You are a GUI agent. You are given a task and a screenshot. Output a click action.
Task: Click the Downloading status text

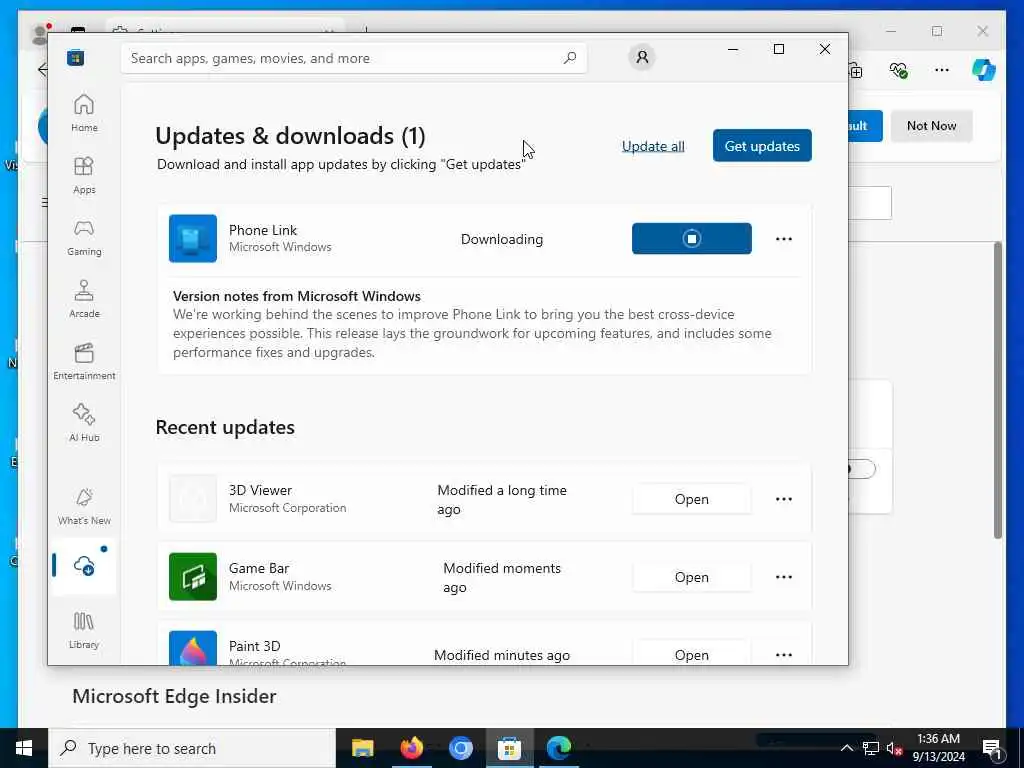point(502,239)
